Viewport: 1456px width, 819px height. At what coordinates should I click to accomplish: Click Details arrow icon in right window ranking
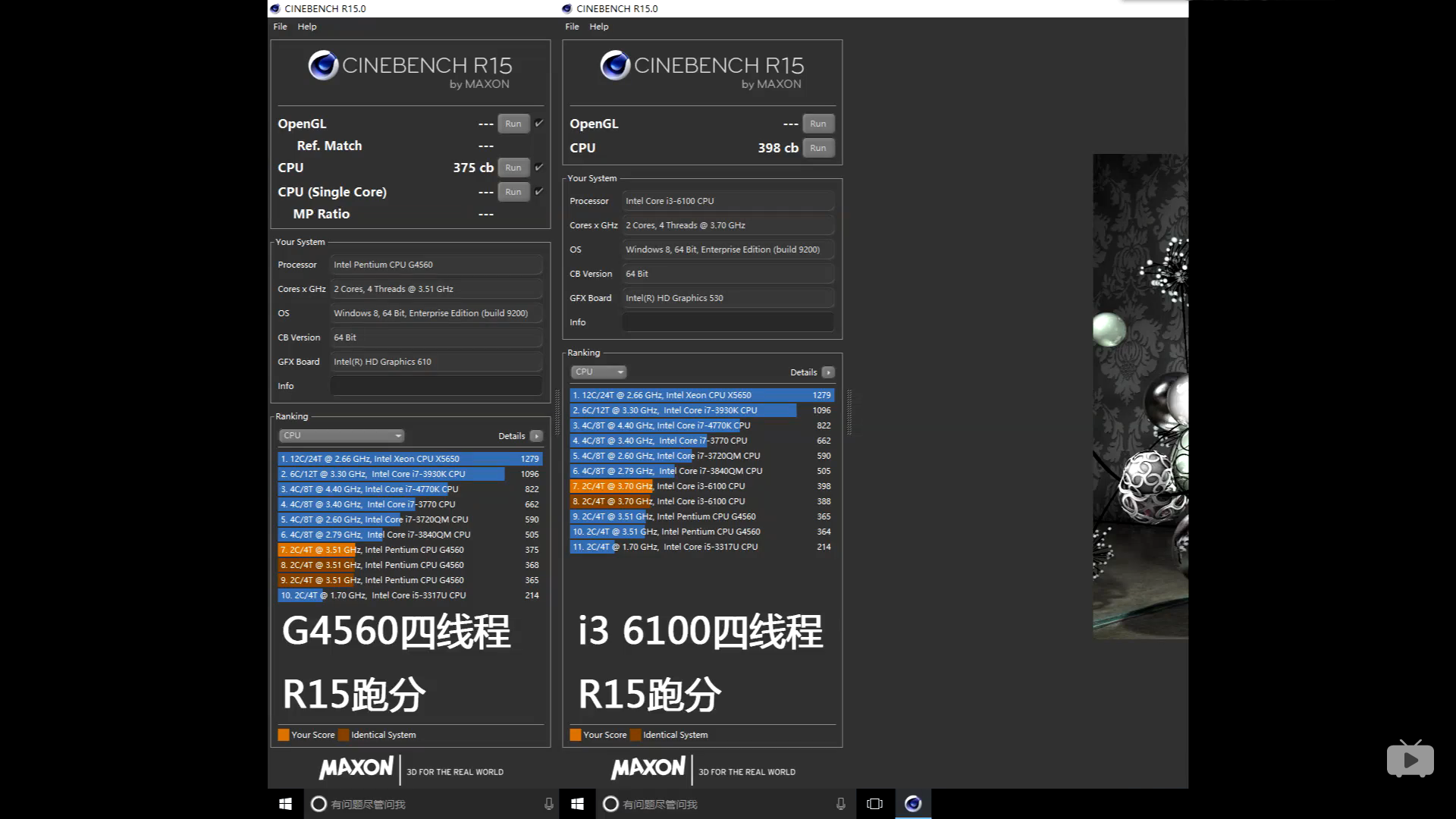(828, 372)
